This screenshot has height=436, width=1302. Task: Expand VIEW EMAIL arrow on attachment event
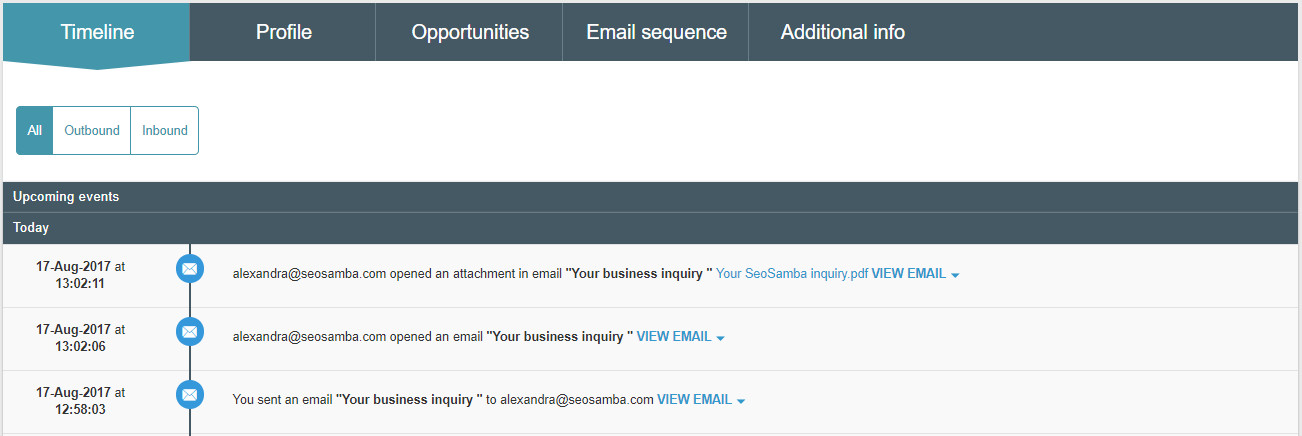pyautogui.click(x=955, y=275)
